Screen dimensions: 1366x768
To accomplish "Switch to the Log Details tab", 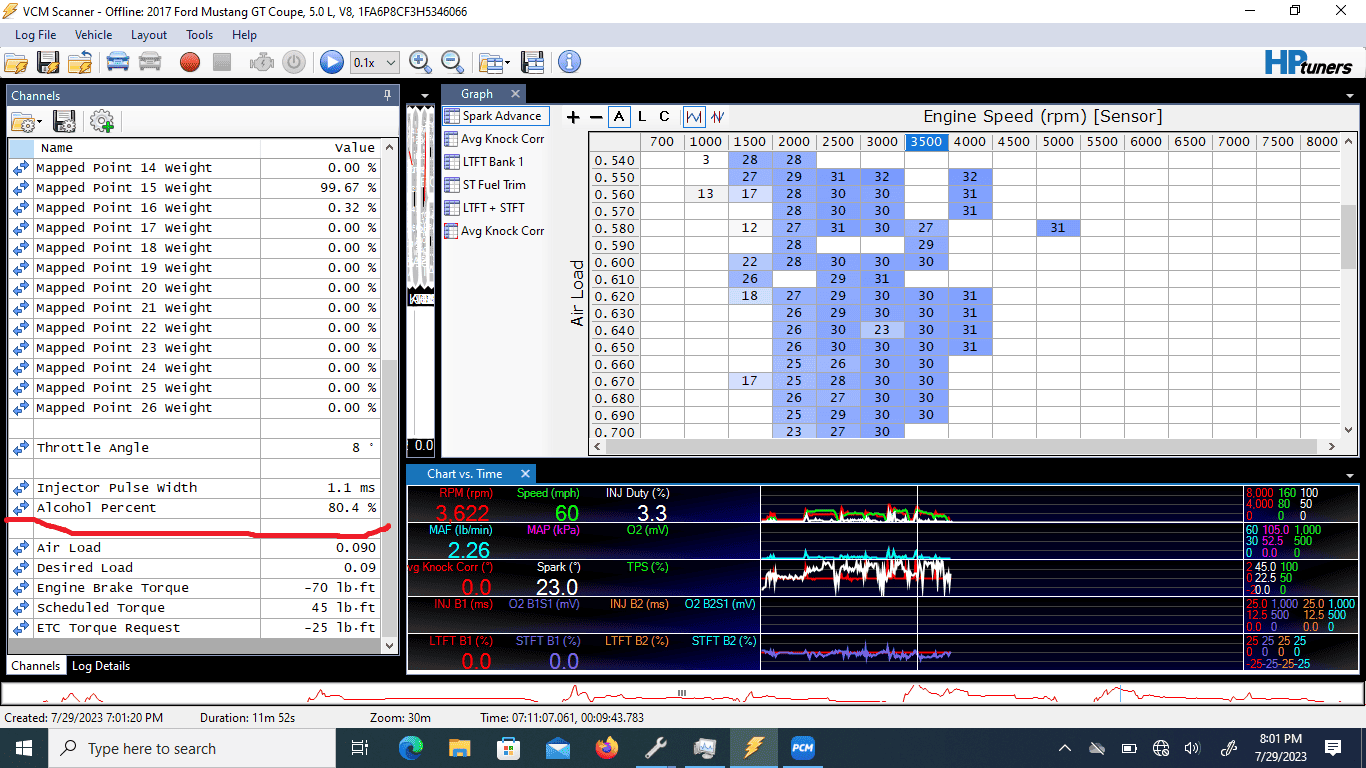I will pos(101,665).
